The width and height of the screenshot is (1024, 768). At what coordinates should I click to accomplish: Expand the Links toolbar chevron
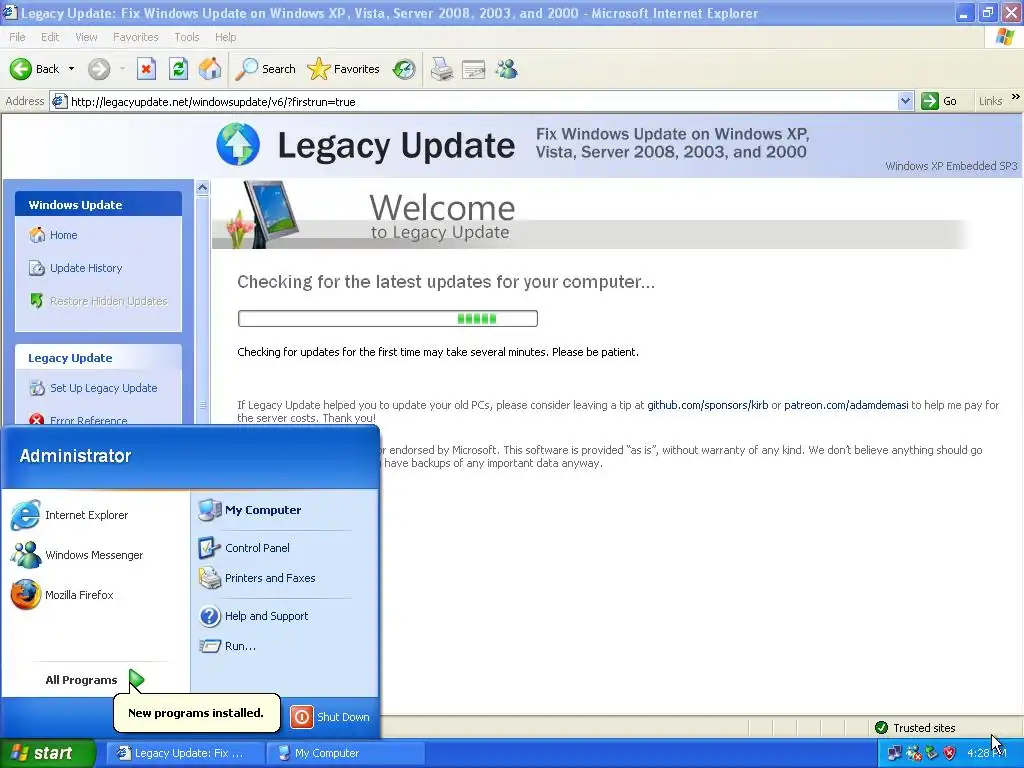(1016, 97)
